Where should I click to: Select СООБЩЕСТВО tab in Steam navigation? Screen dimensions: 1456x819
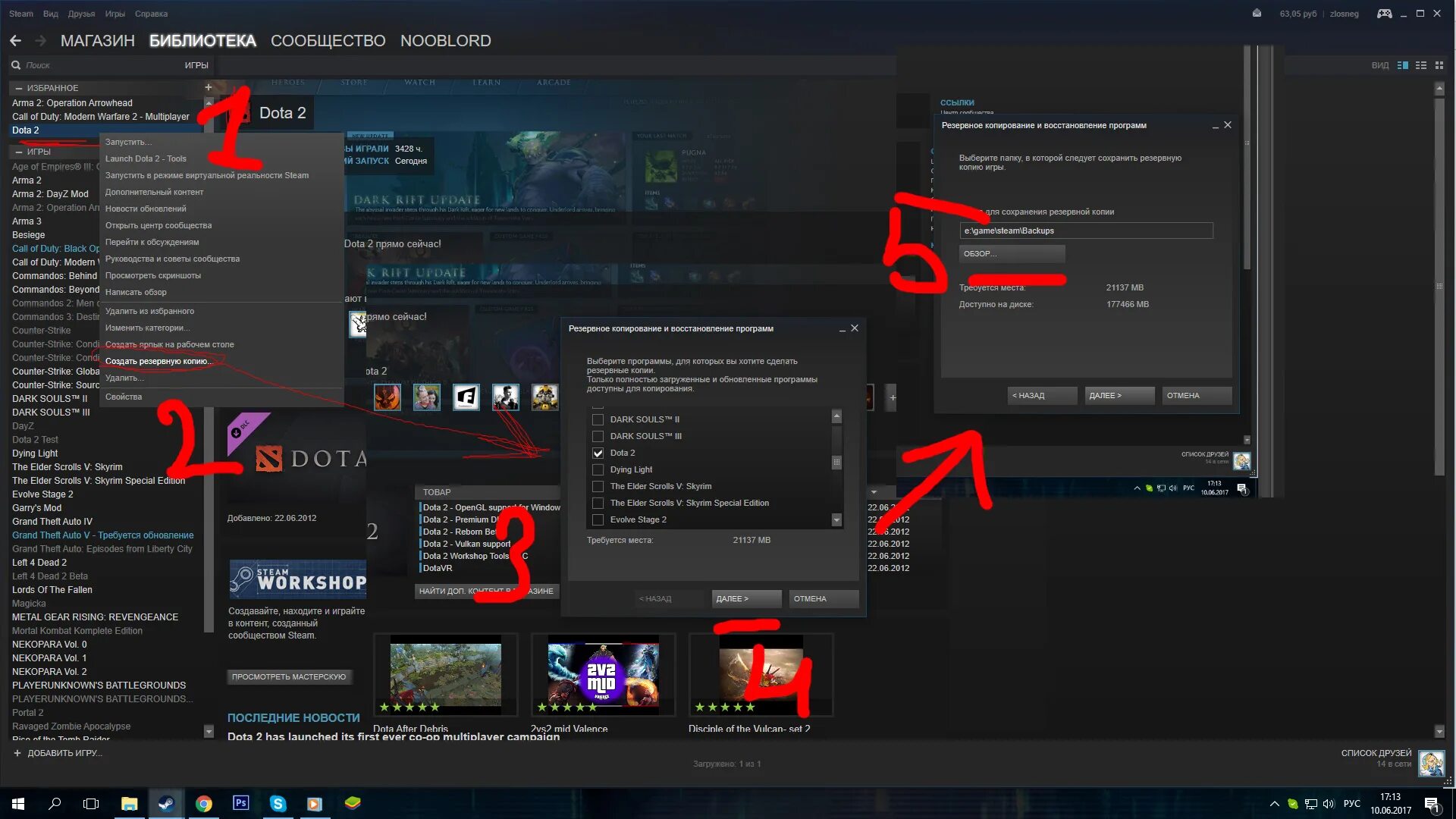coord(328,40)
